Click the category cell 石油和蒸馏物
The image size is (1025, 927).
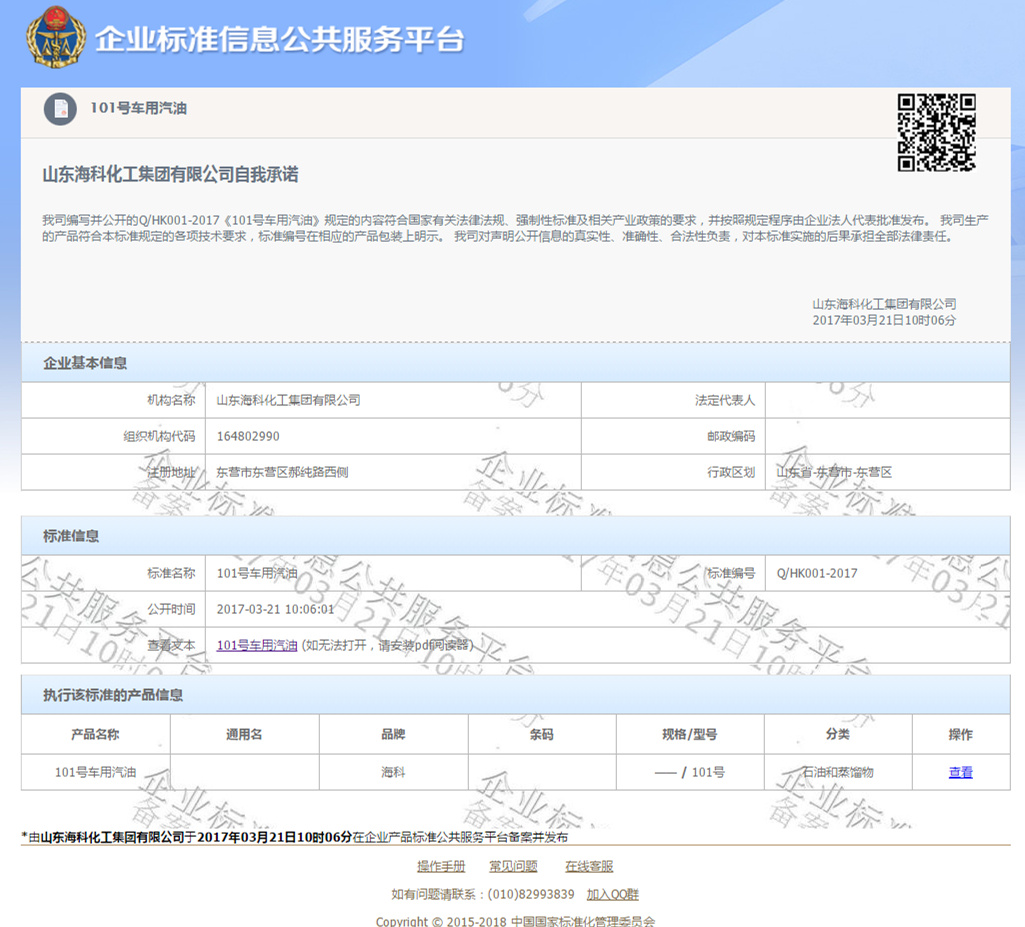click(838, 772)
